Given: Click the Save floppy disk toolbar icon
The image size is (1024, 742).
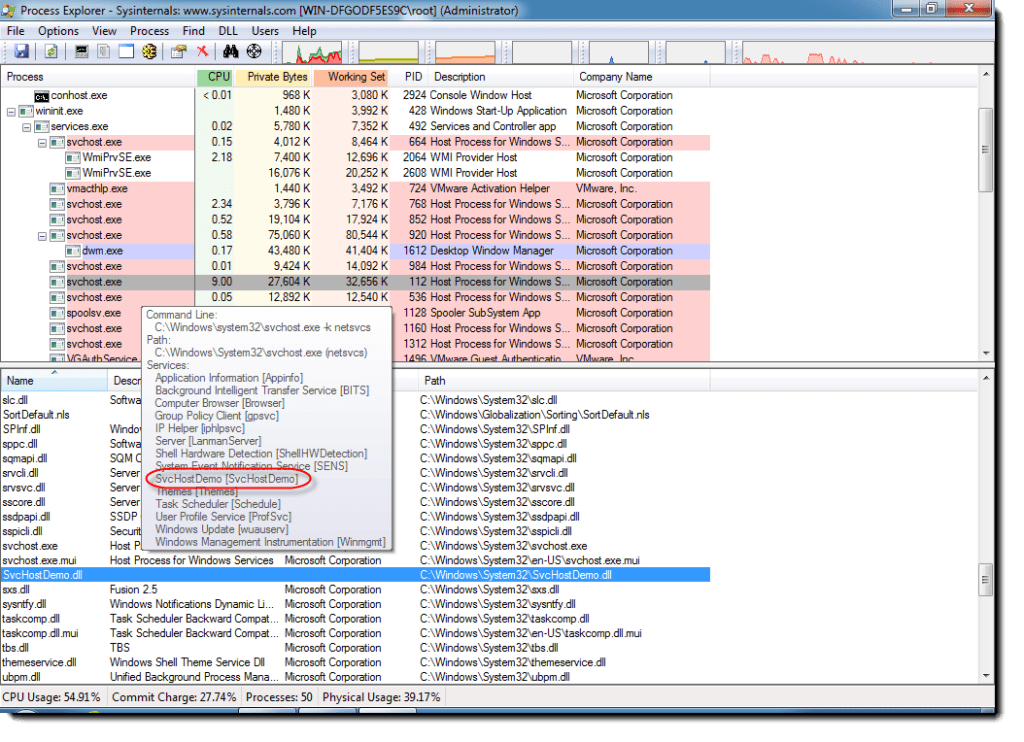Looking at the screenshot, I should (19, 51).
